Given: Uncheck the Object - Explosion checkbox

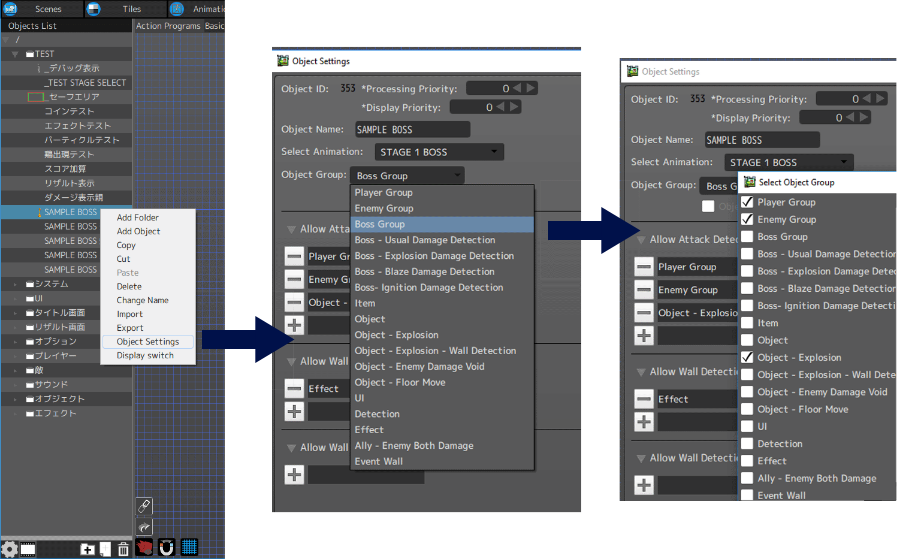Looking at the screenshot, I should 747,357.
